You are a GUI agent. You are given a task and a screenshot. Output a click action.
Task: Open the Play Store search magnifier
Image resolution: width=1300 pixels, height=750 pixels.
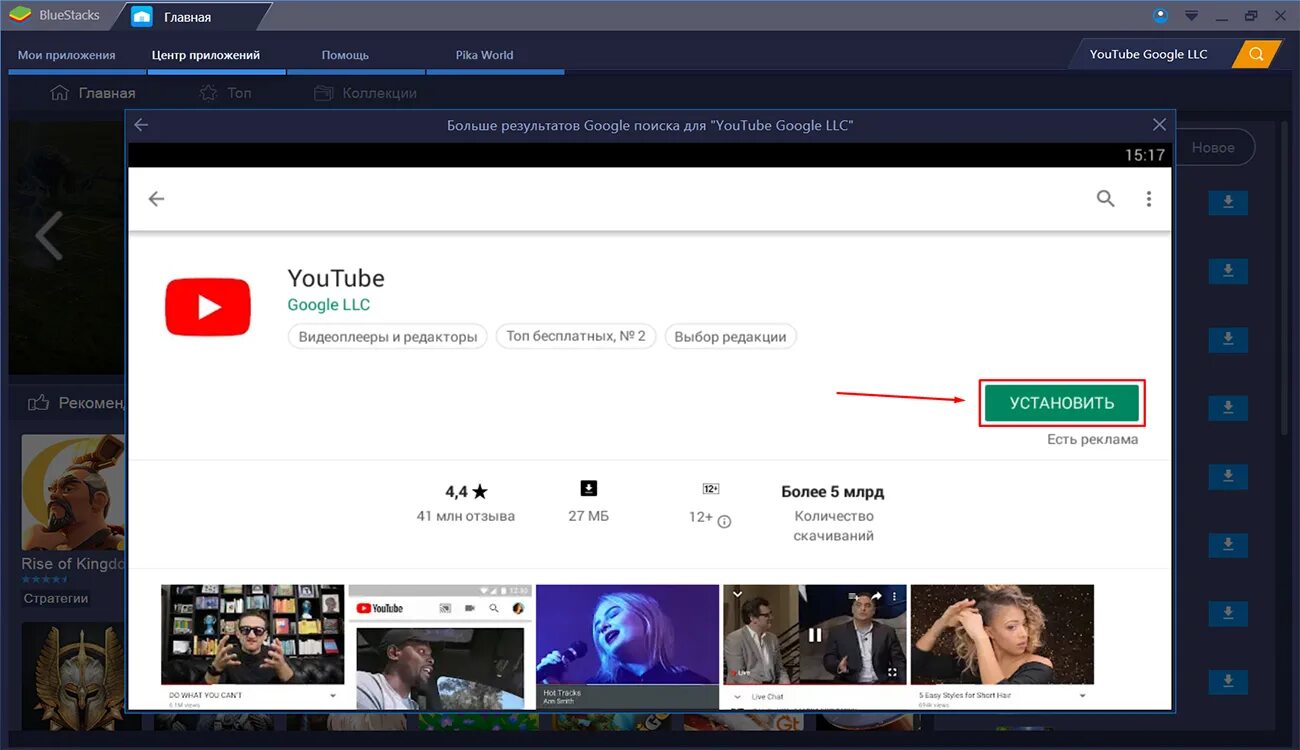[x=1105, y=199]
